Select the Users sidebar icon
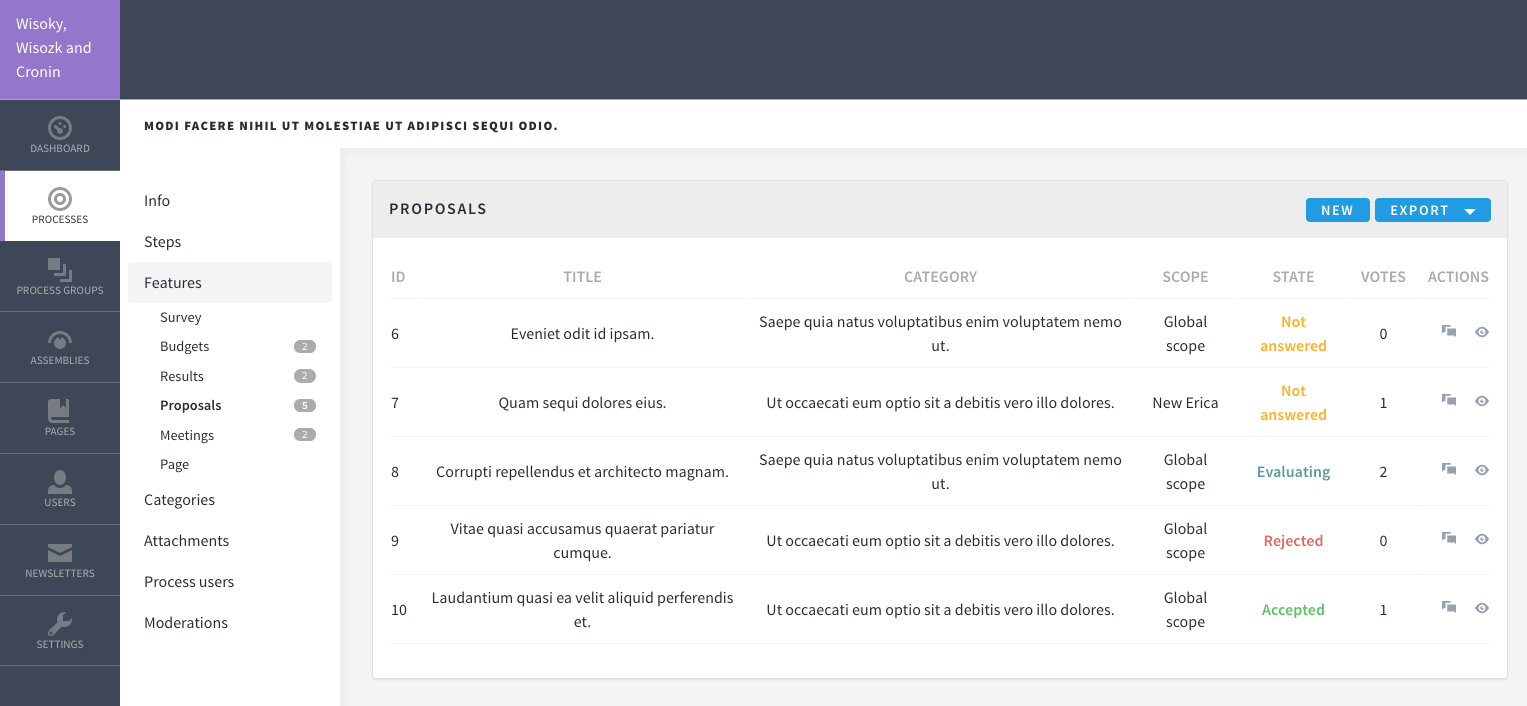 tap(59, 489)
